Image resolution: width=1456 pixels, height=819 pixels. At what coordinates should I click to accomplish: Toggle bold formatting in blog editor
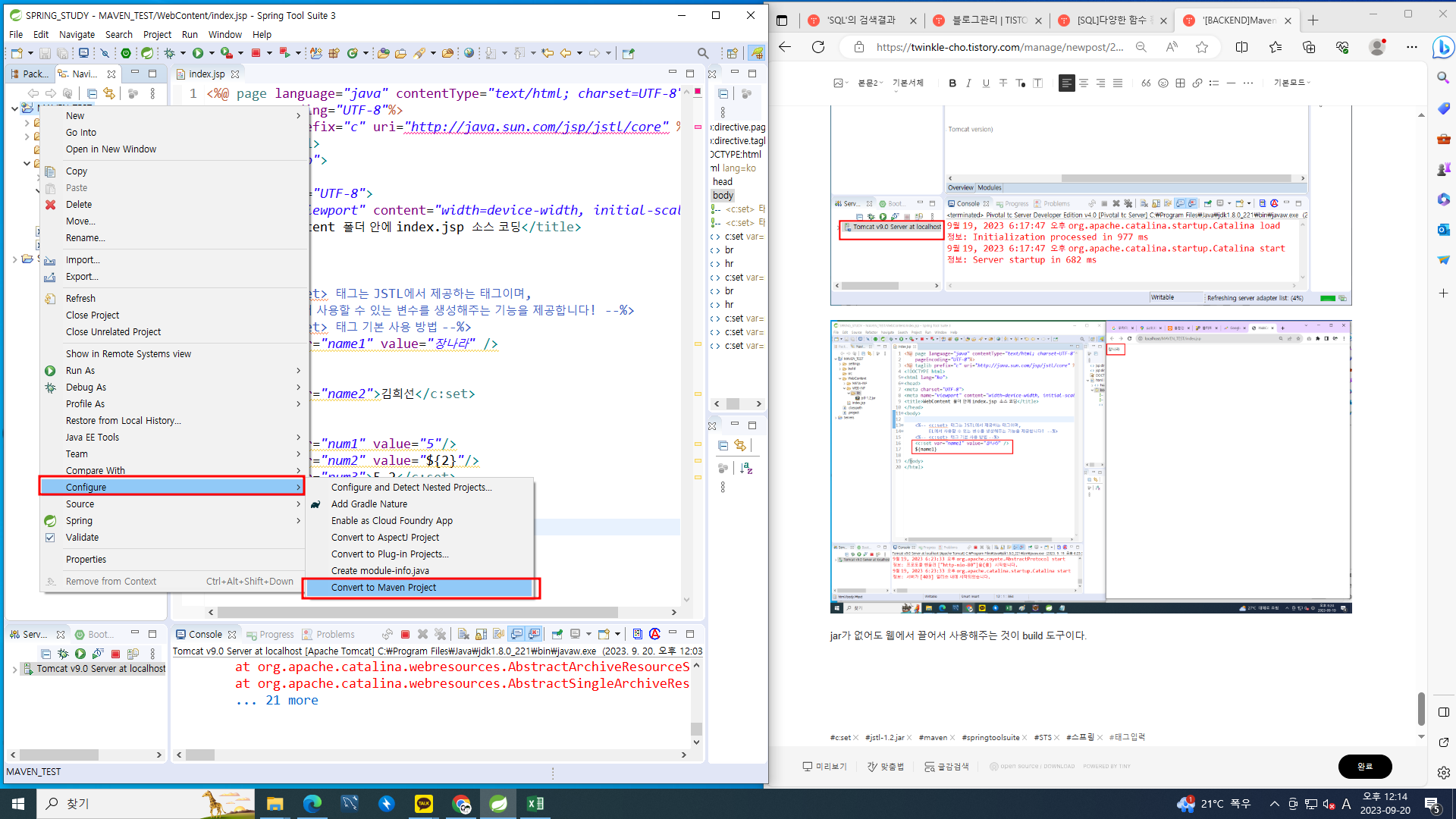[952, 83]
